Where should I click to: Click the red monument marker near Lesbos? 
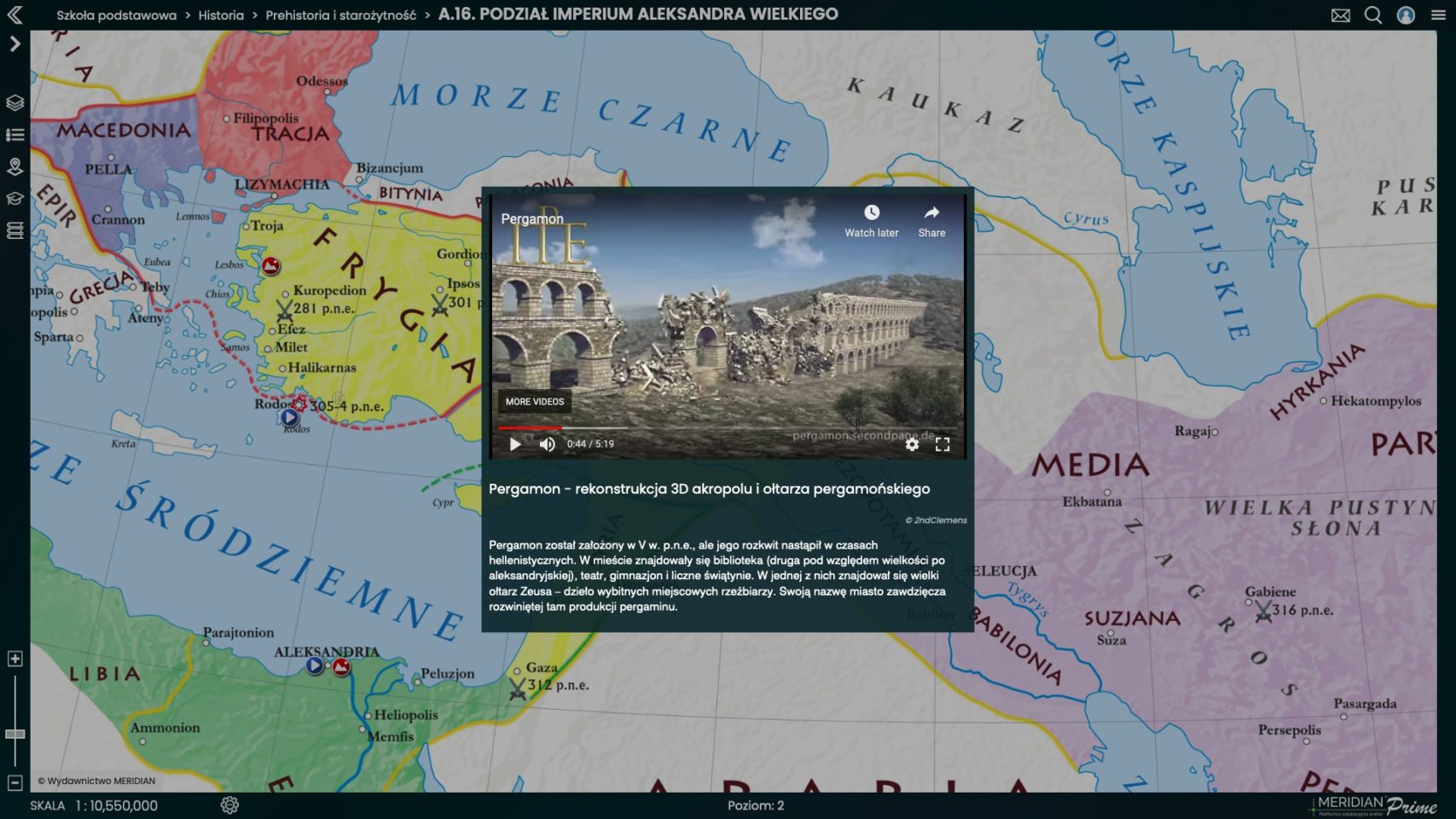point(270,265)
